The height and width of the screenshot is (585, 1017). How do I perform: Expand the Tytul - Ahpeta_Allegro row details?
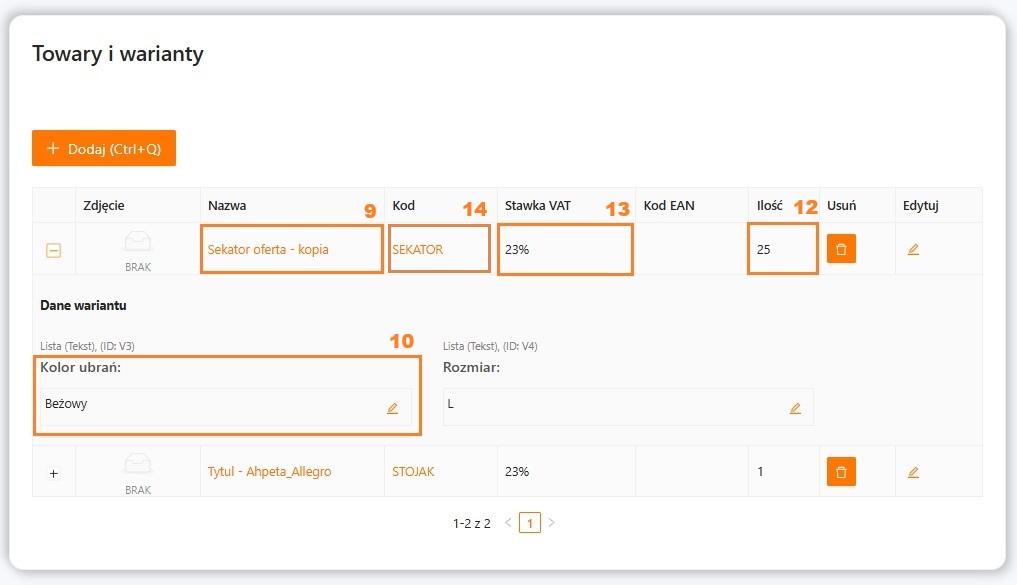coord(54,472)
